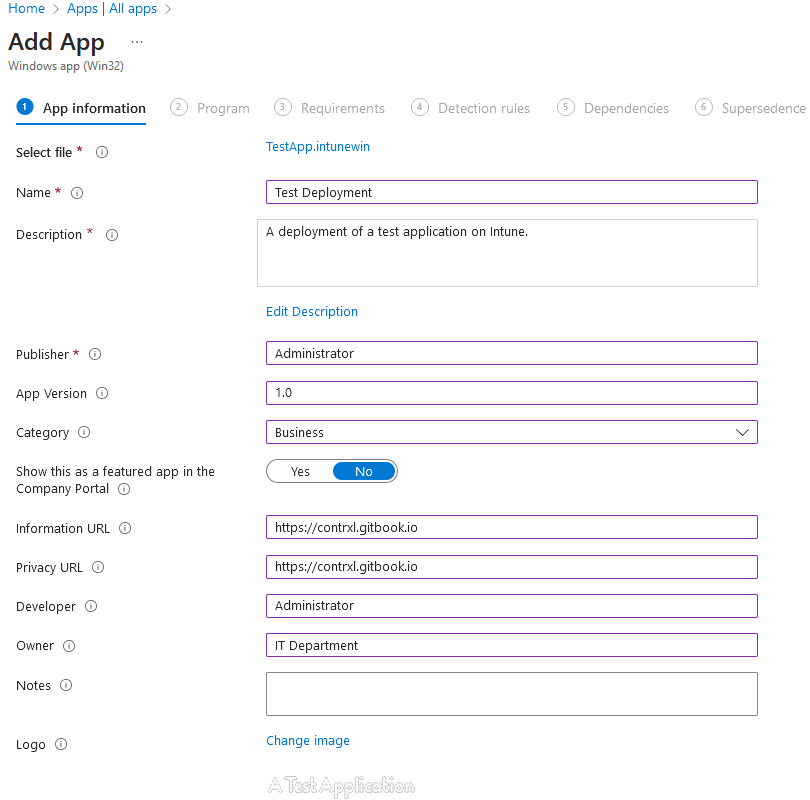The width and height of the screenshot is (810, 800).
Task: Open help for featured app setting
Action: pyautogui.click(x=123, y=489)
